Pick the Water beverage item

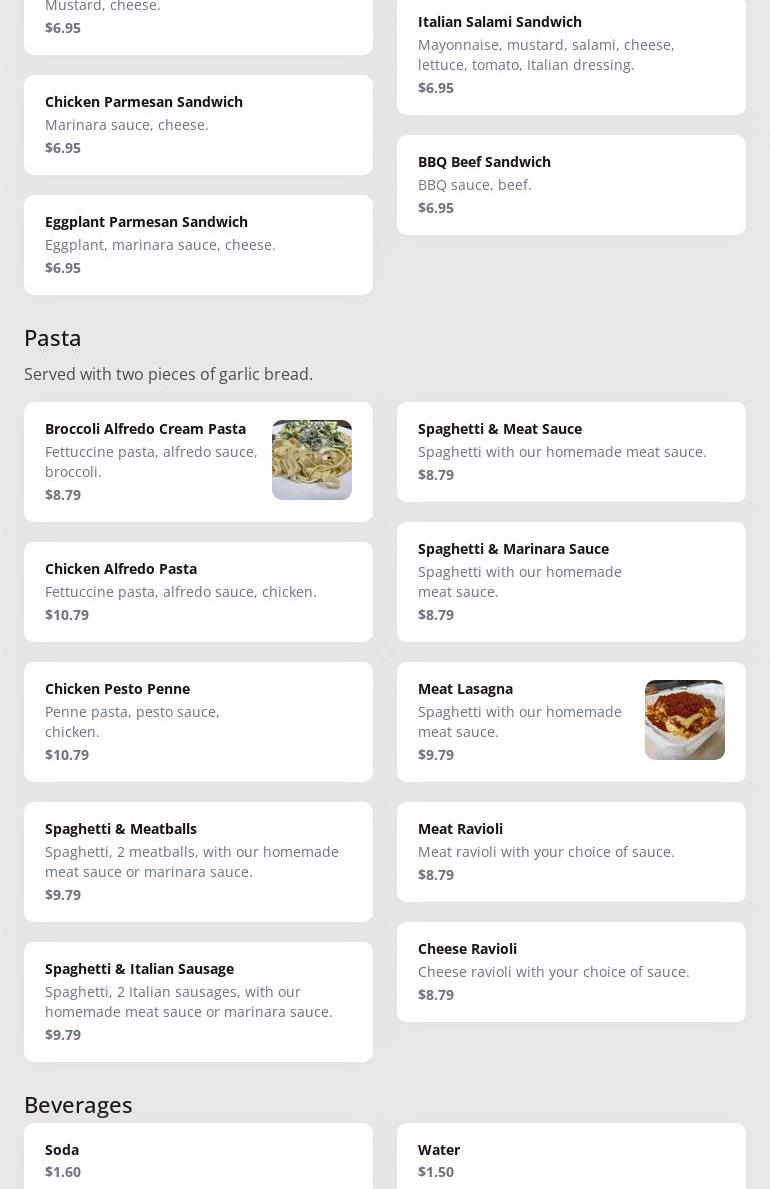[x=570, y=1158]
